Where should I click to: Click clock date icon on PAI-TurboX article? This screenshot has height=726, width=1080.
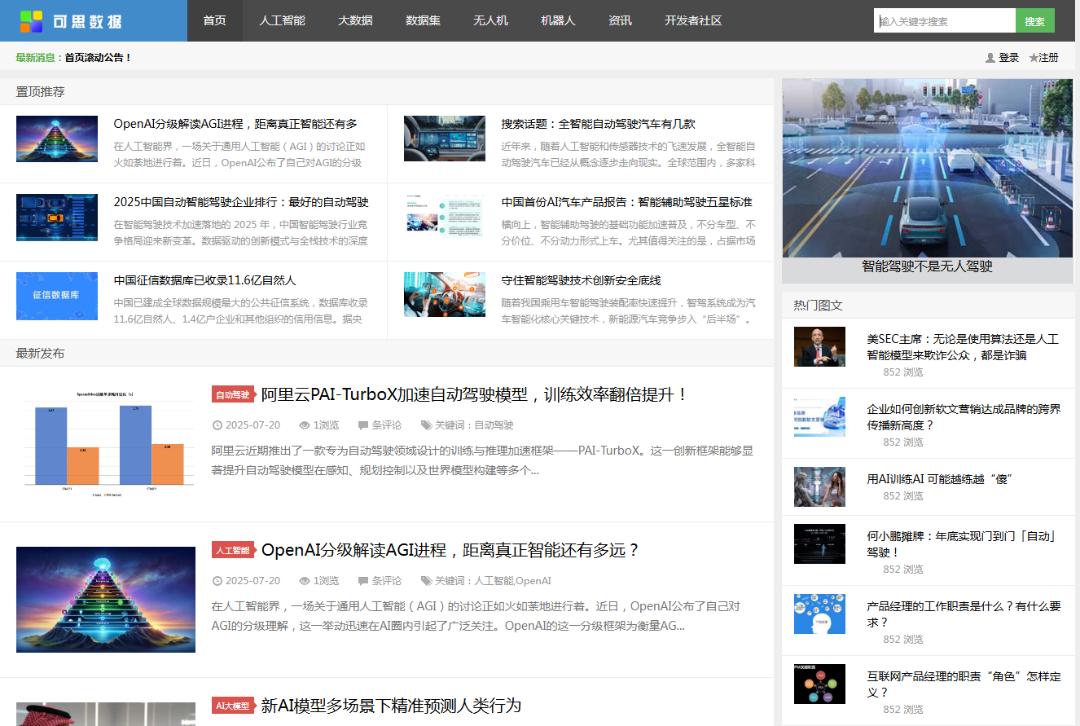(217, 426)
